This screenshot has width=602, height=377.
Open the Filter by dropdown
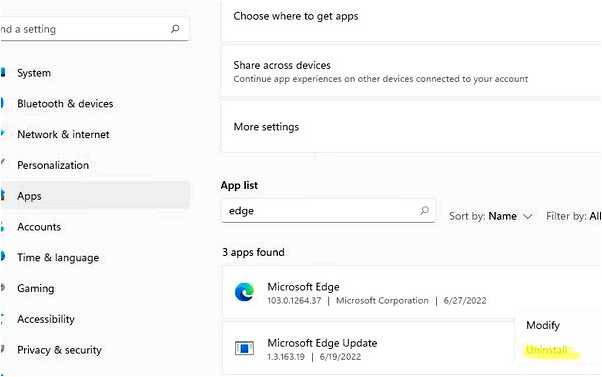574,216
